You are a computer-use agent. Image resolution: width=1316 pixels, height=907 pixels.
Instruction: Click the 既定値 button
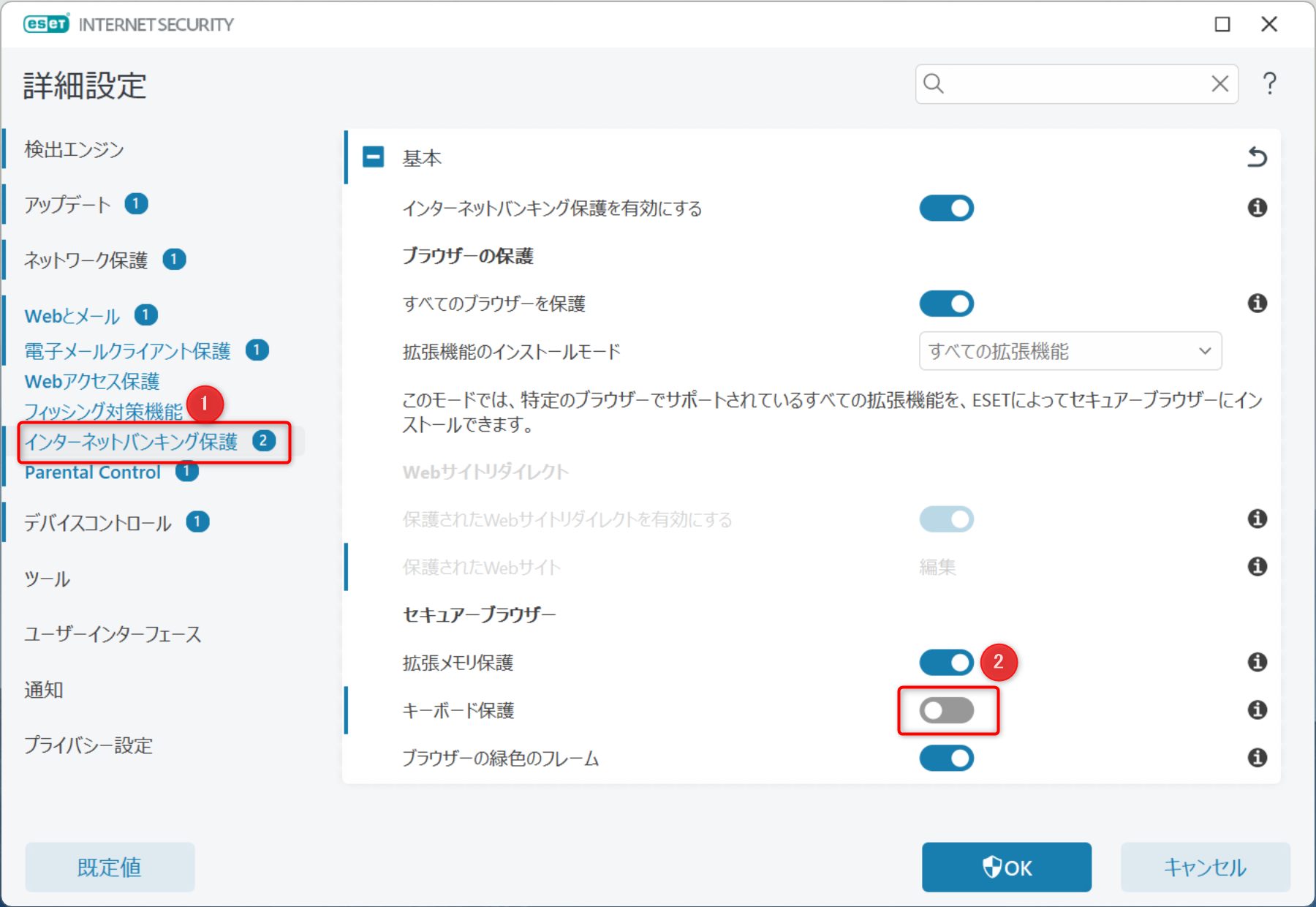coord(110,867)
